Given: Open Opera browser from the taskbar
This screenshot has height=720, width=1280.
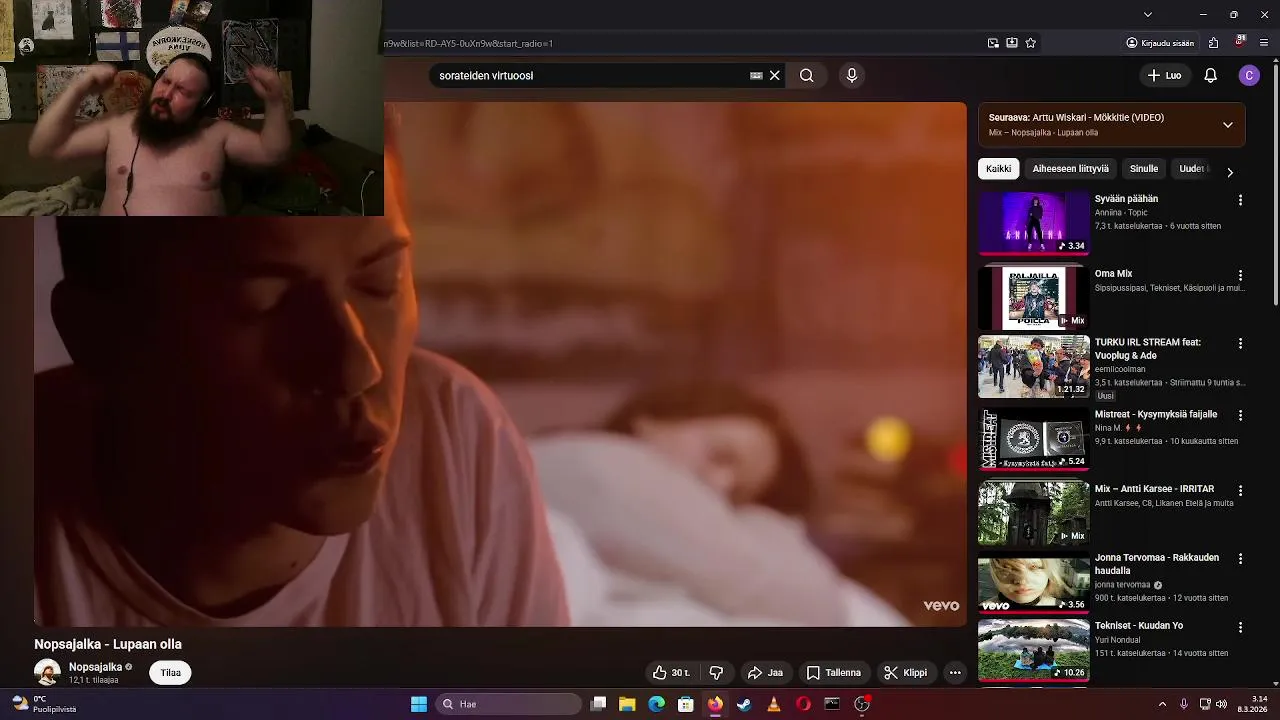Looking at the screenshot, I should pyautogui.click(x=803, y=704).
